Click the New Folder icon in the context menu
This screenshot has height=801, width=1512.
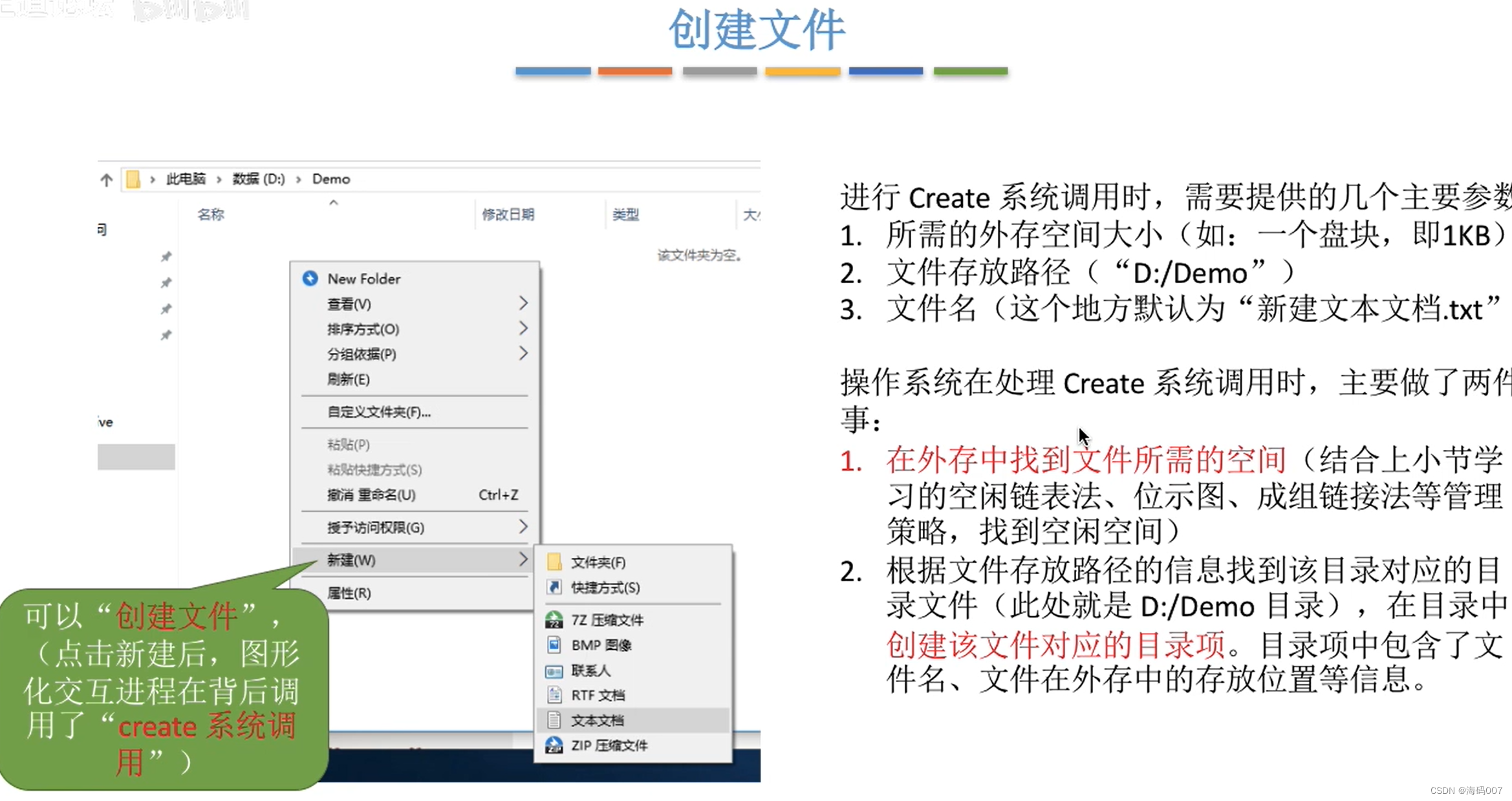tap(310, 278)
